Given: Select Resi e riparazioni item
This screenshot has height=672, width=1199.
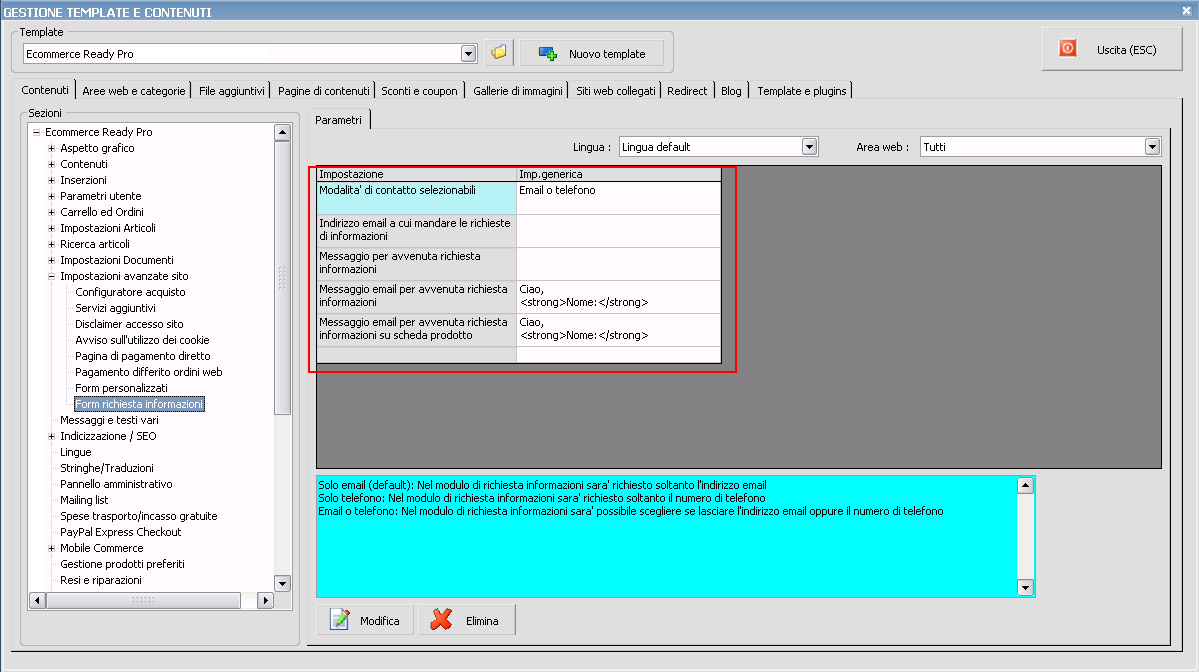Looking at the screenshot, I should point(101,580).
